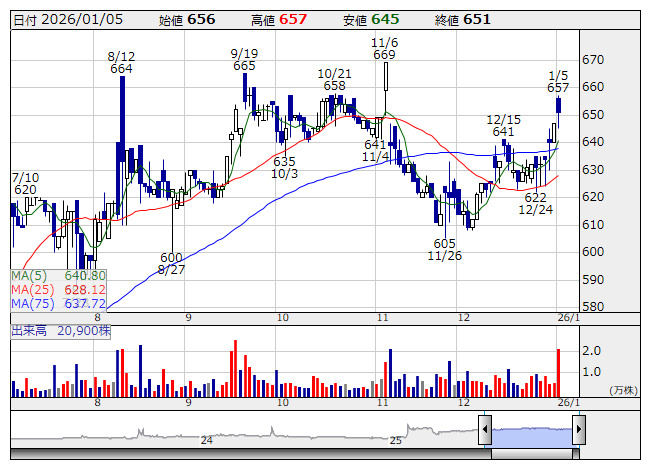This screenshot has width=653, height=470.
Task: Click the blue selected range in navigator
Action: [x=531, y=432]
